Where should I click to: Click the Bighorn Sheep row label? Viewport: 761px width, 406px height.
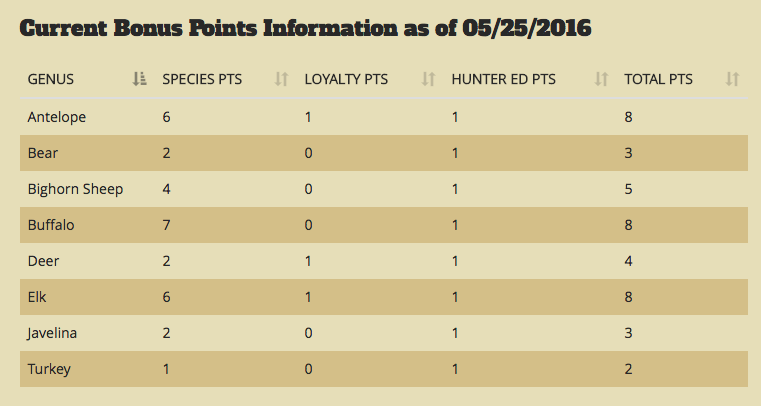coord(75,189)
